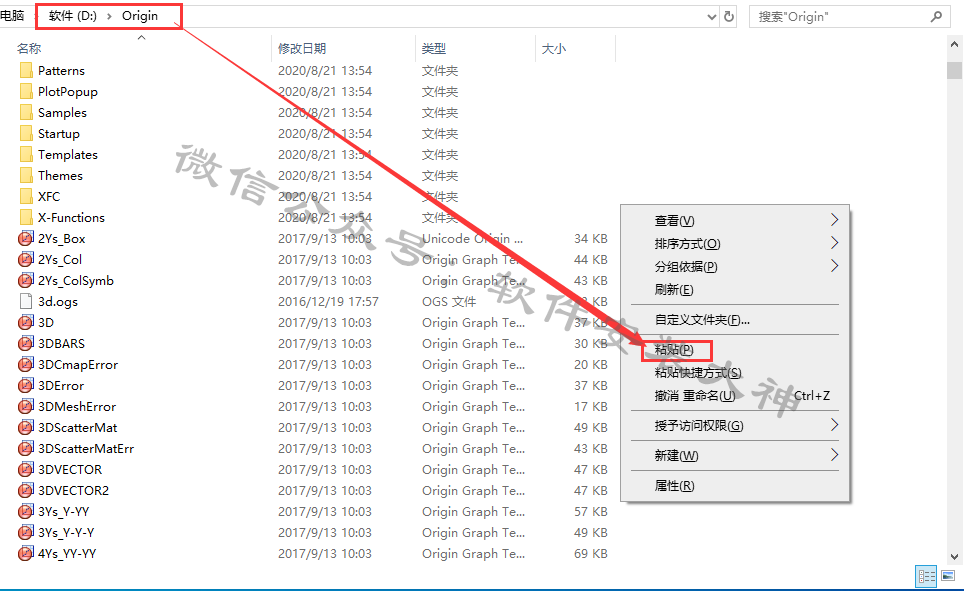Click the 3DScatterMat Origin template icon
The width and height of the screenshot is (964, 591).
[26, 427]
